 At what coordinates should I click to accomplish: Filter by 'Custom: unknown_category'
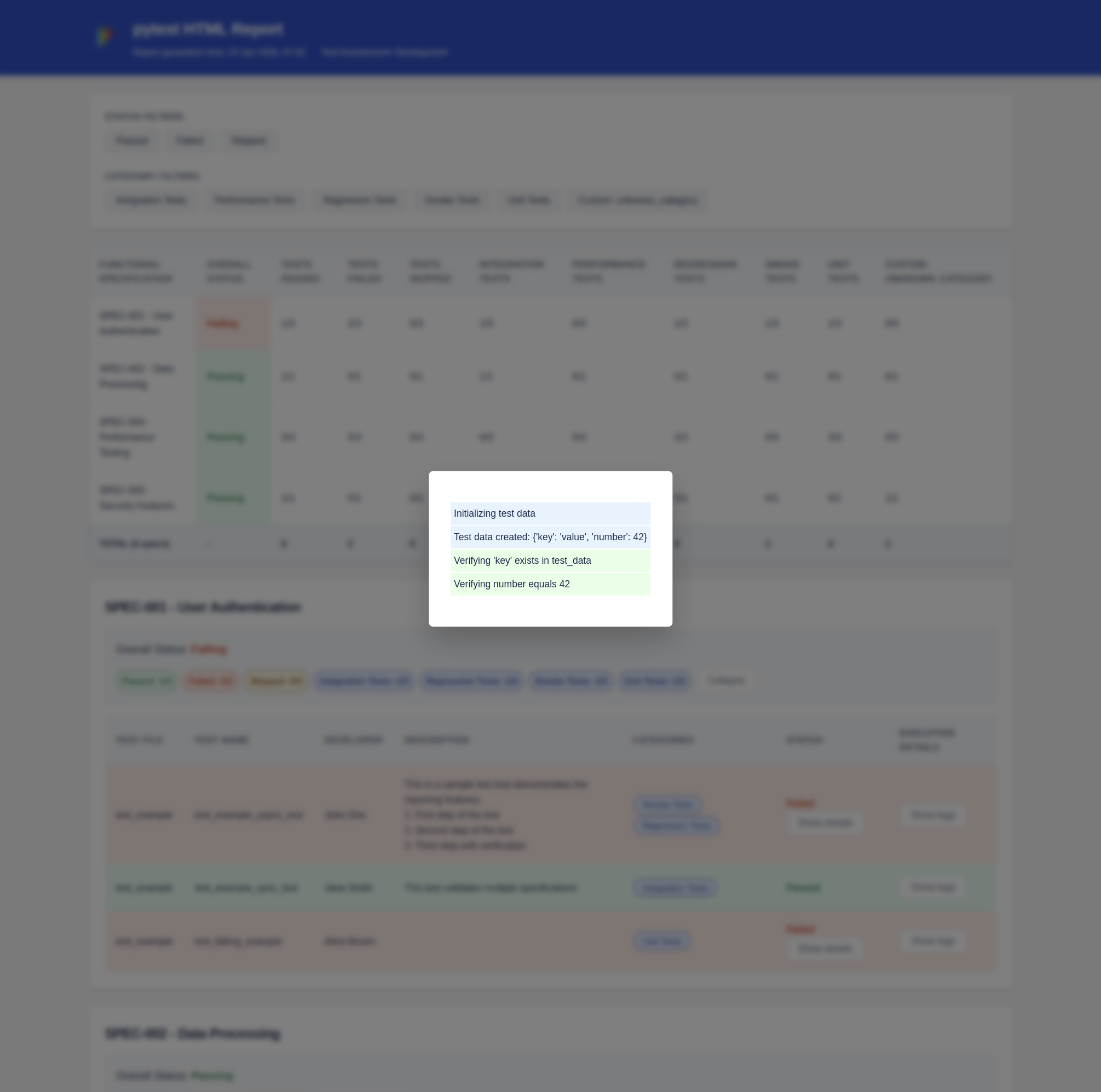point(638,200)
